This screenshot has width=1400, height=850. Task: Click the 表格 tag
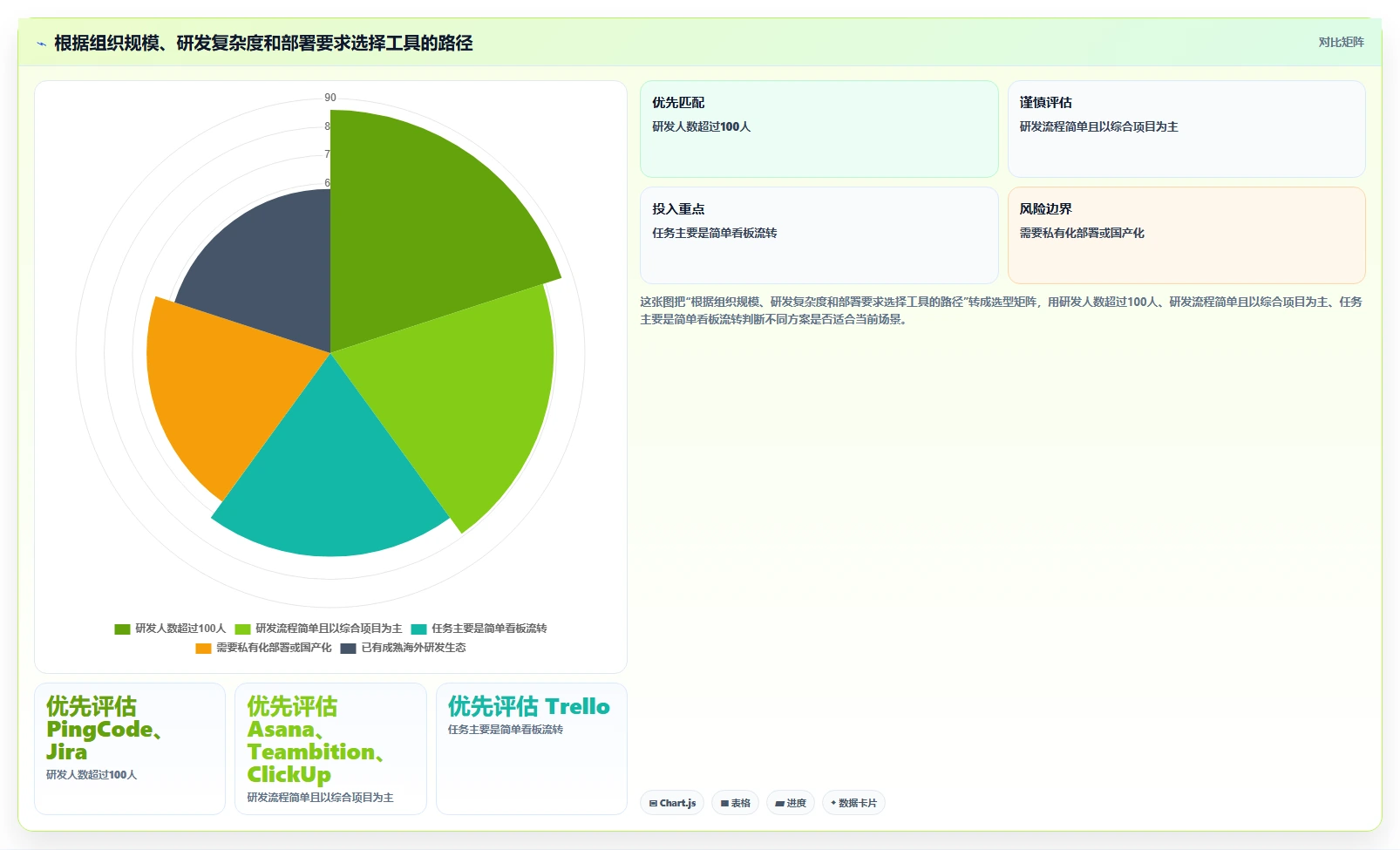point(735,803)
